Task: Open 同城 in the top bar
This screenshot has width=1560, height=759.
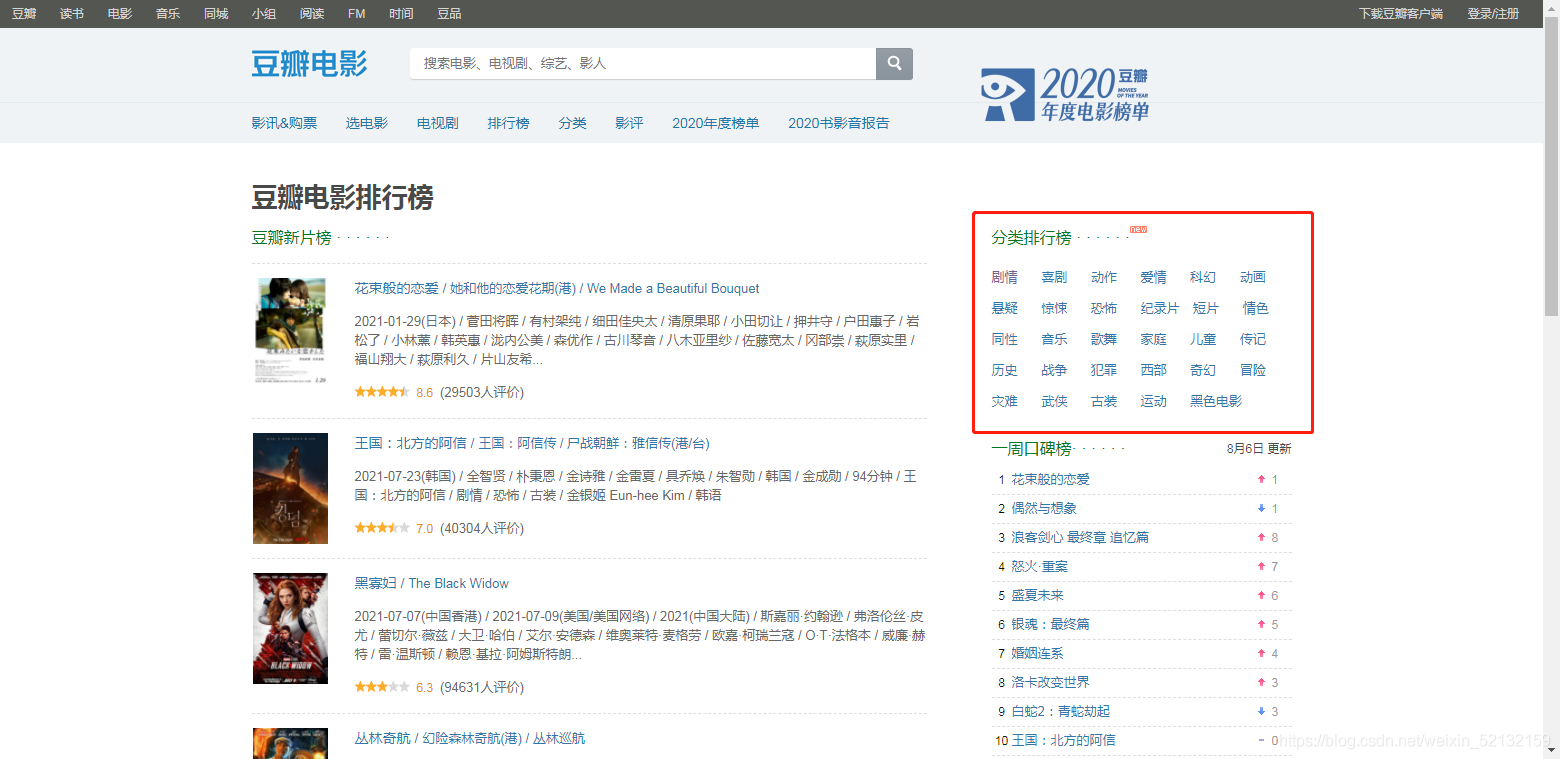Action: click(x=216, y=14)
